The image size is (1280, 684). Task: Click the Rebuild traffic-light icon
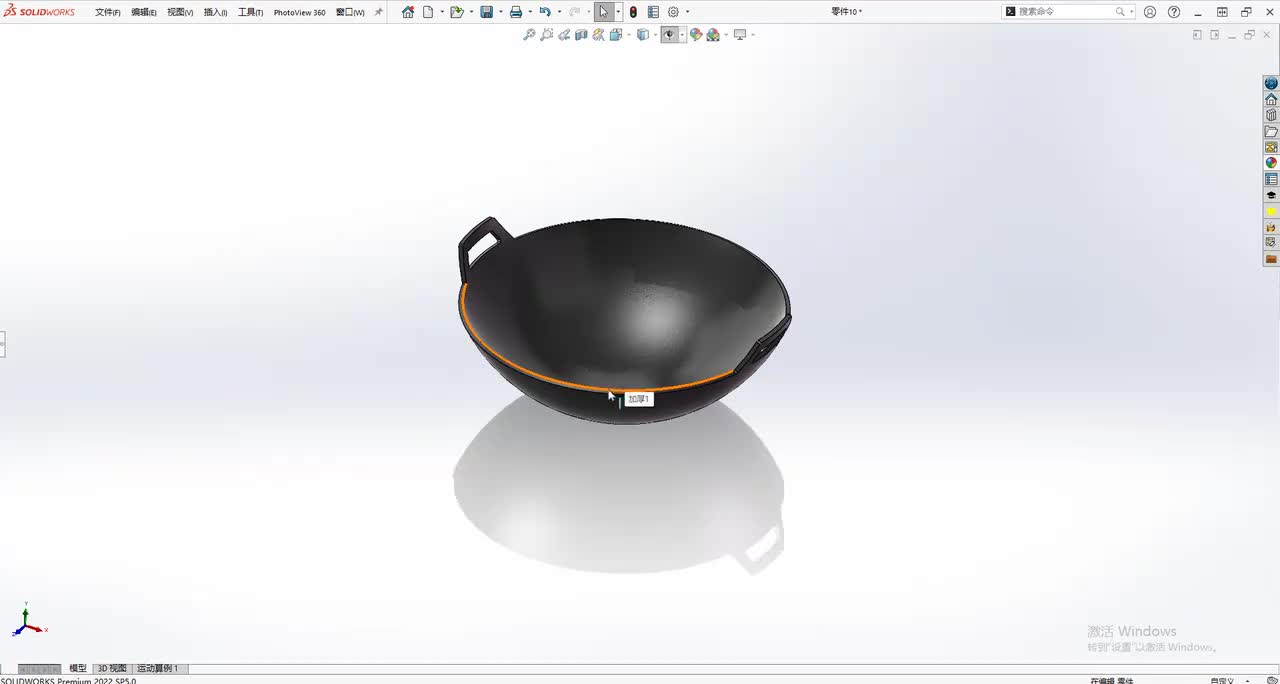(x=633, y=12)
